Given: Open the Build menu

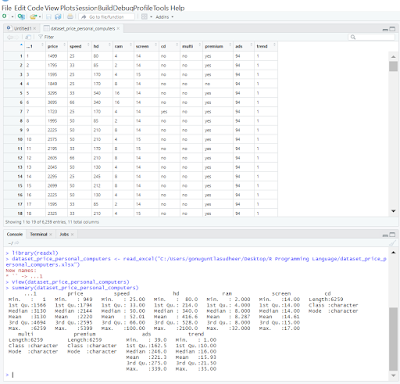Looking at the screenshot, I should (x=105, y=8).
